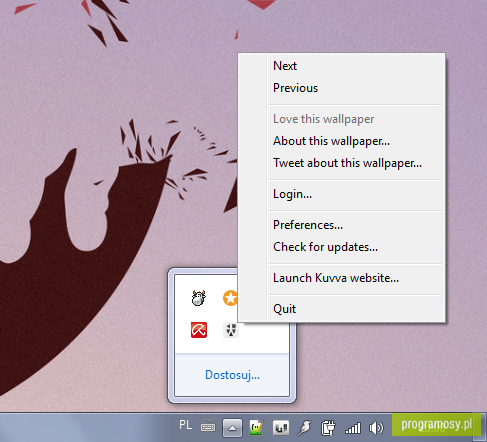This screenshot has height=442, width=487.
Task: Click the cow head tray icon
Action: [x=199, y=298]
